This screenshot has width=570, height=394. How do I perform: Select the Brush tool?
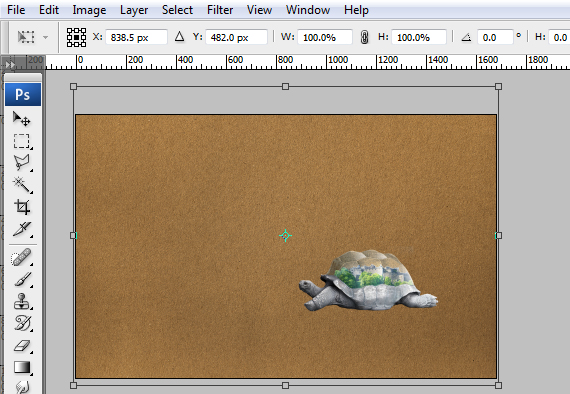click(x=22, y=280)
